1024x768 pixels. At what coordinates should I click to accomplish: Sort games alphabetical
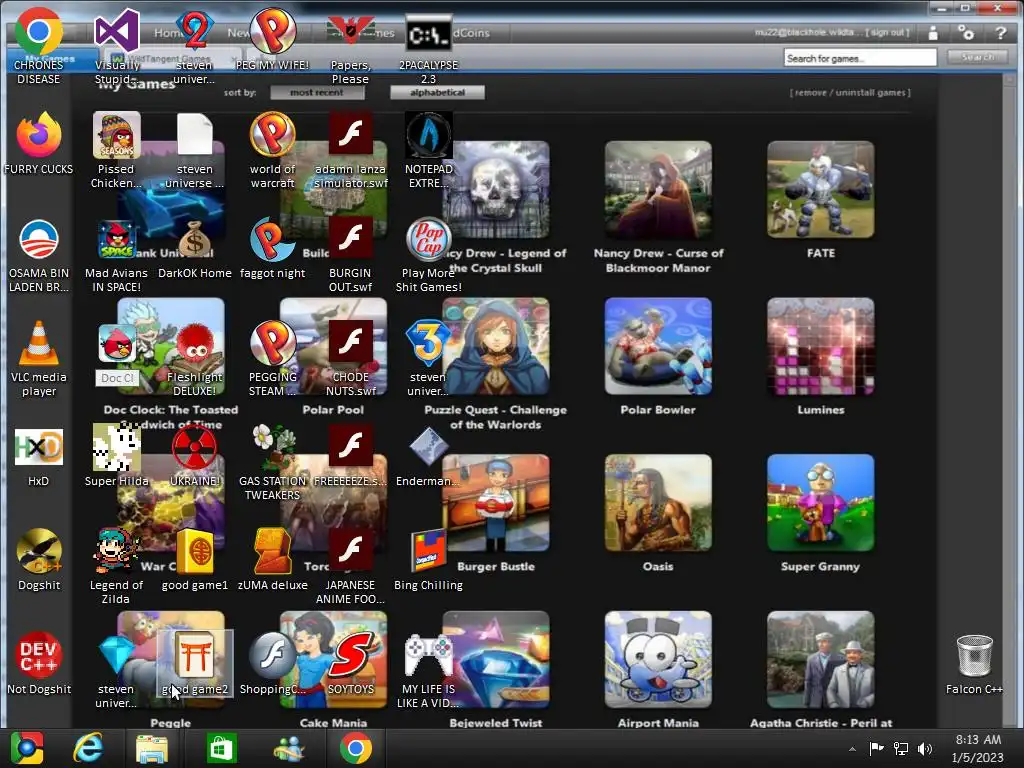(437, 93)
